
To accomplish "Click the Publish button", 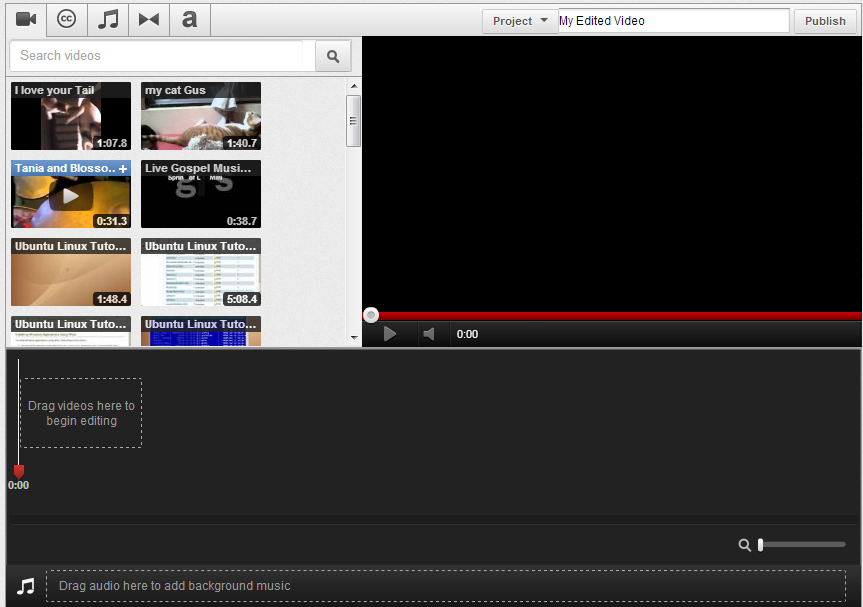I will point(825,21).
